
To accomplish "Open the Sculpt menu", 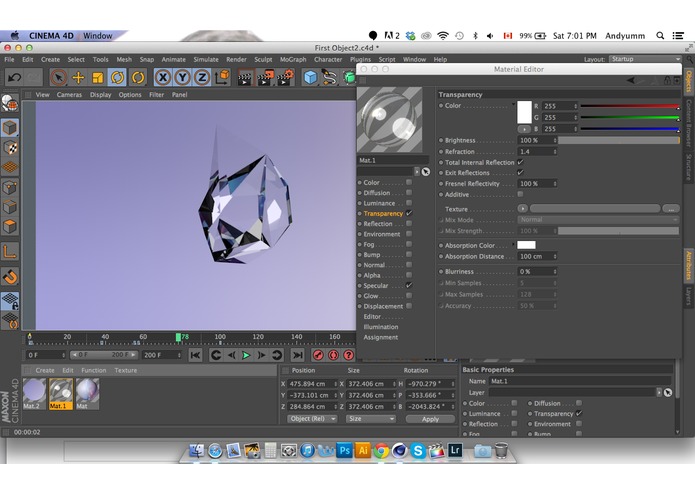I will click(263, 59).
